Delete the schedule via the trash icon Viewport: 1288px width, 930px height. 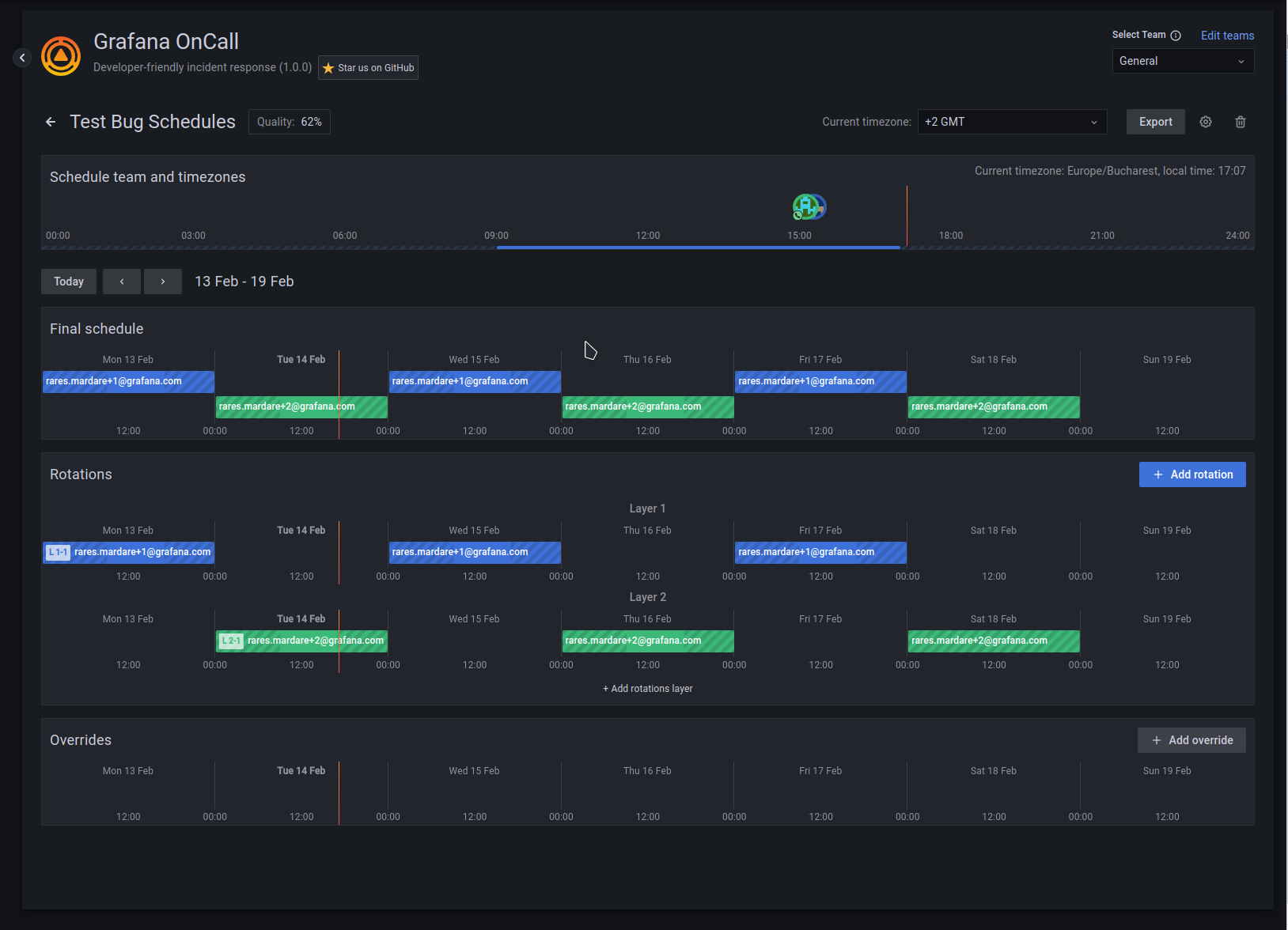pyautogui.click(x=1240, y=122)
